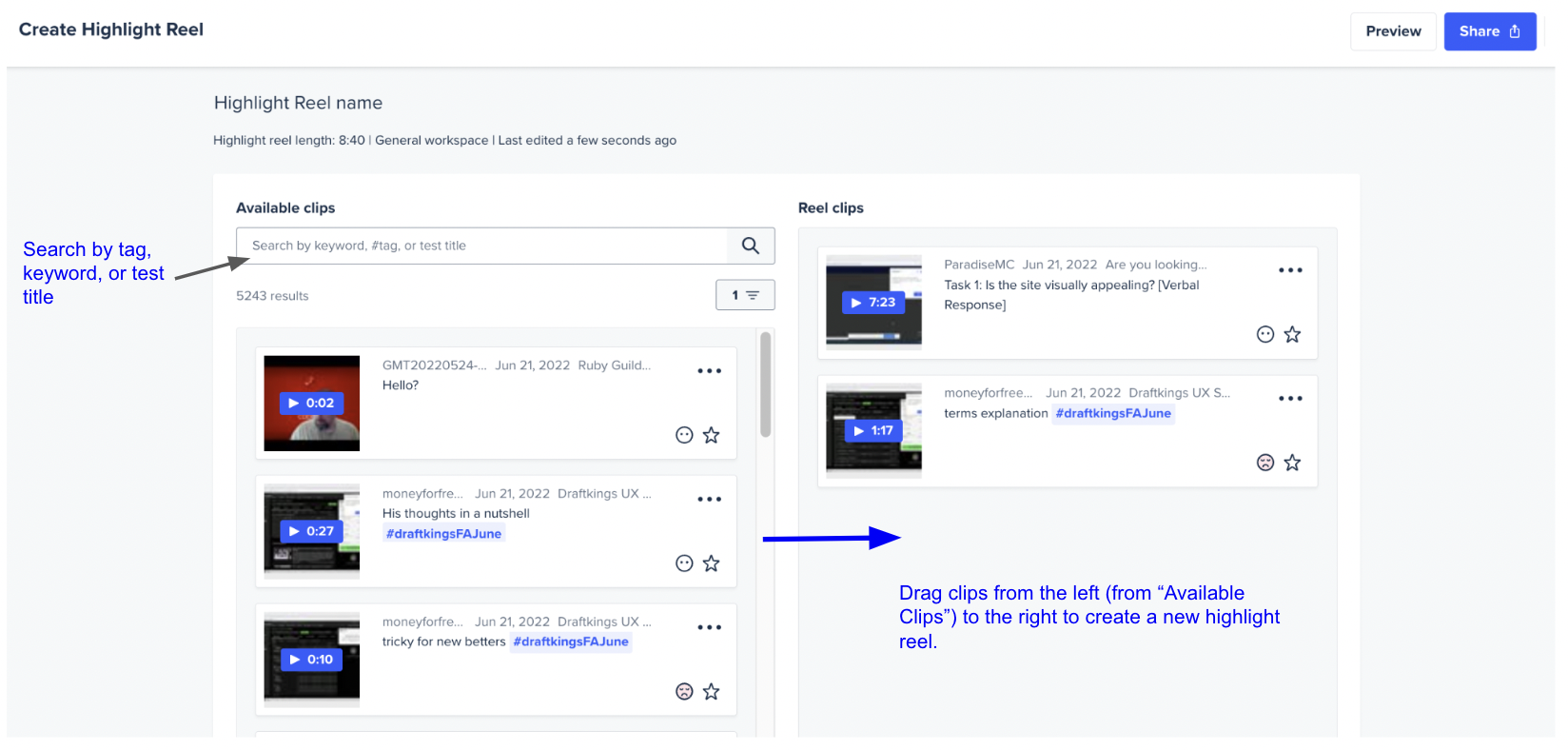Open more options for ParadiseMC reel clip
1568x750 pixels.
1291,270
